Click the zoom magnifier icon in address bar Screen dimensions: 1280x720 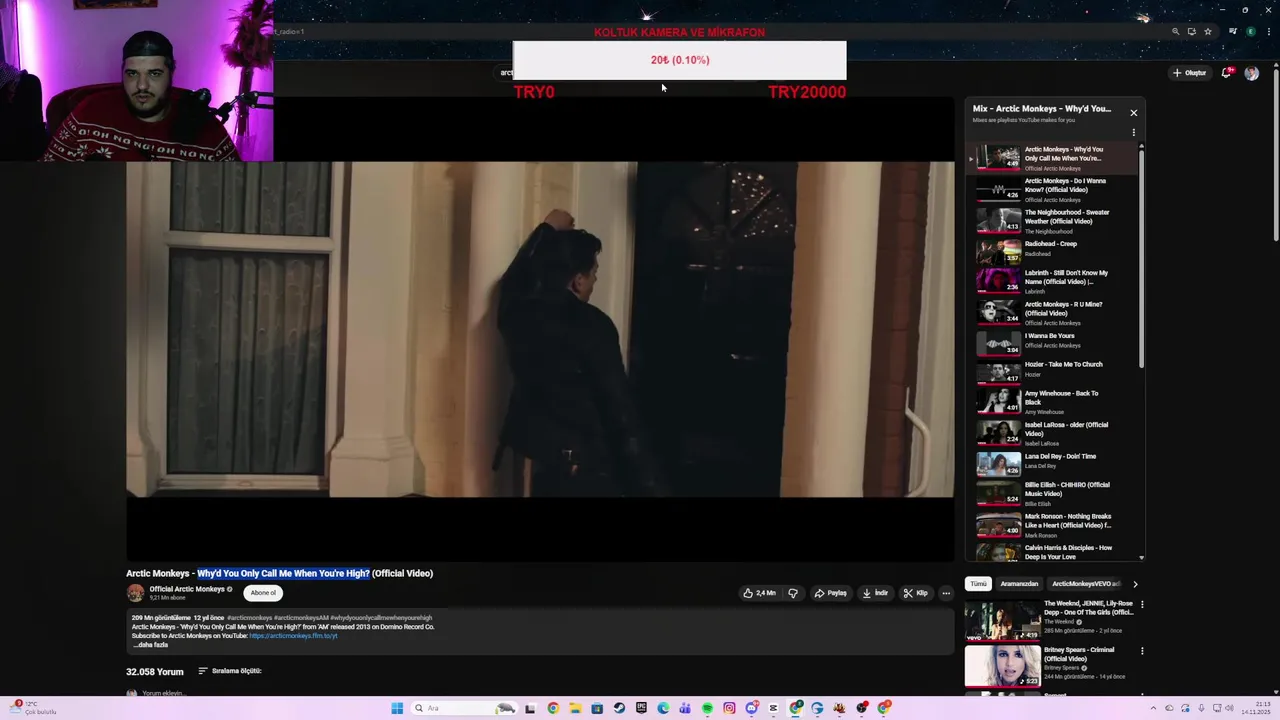click(x=1175, y=32)
